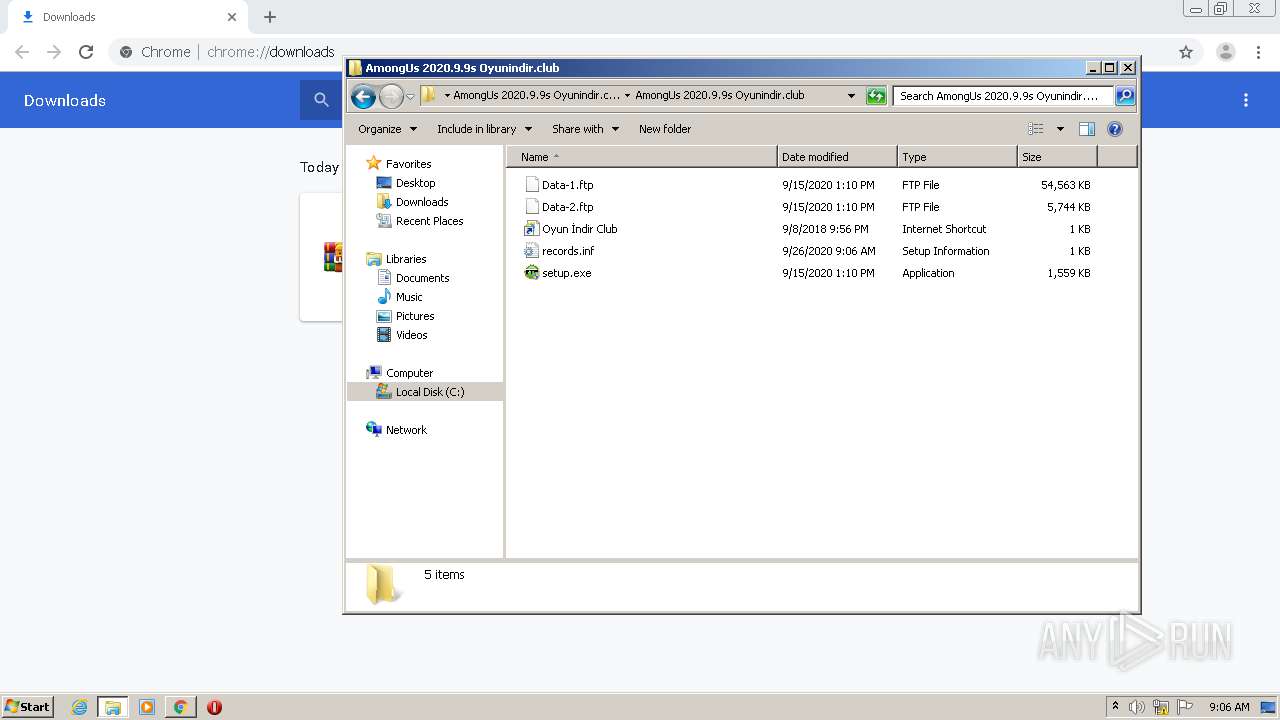Open Windows Media Player from taskbar
The width and height of the screenshot is (1280, 720).
pos(147,707)
